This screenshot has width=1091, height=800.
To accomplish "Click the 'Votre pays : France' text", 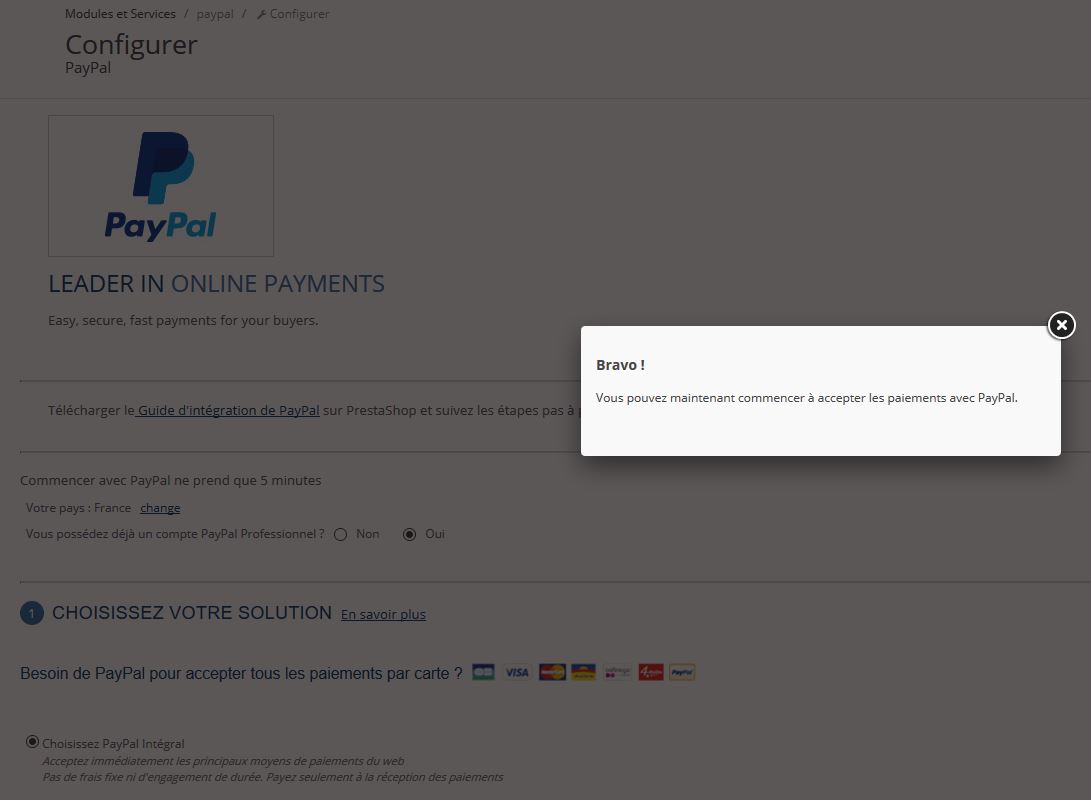I will (x=79, y=508).
